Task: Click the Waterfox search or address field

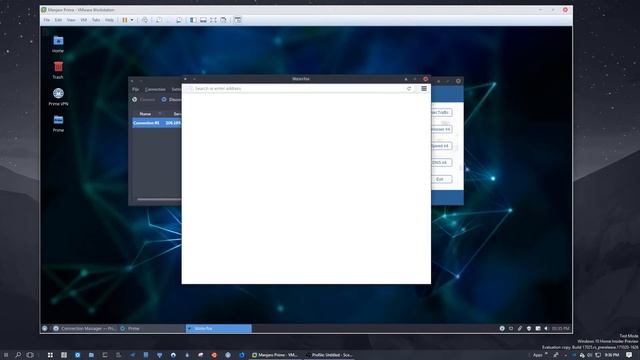Action: (298, 89)
